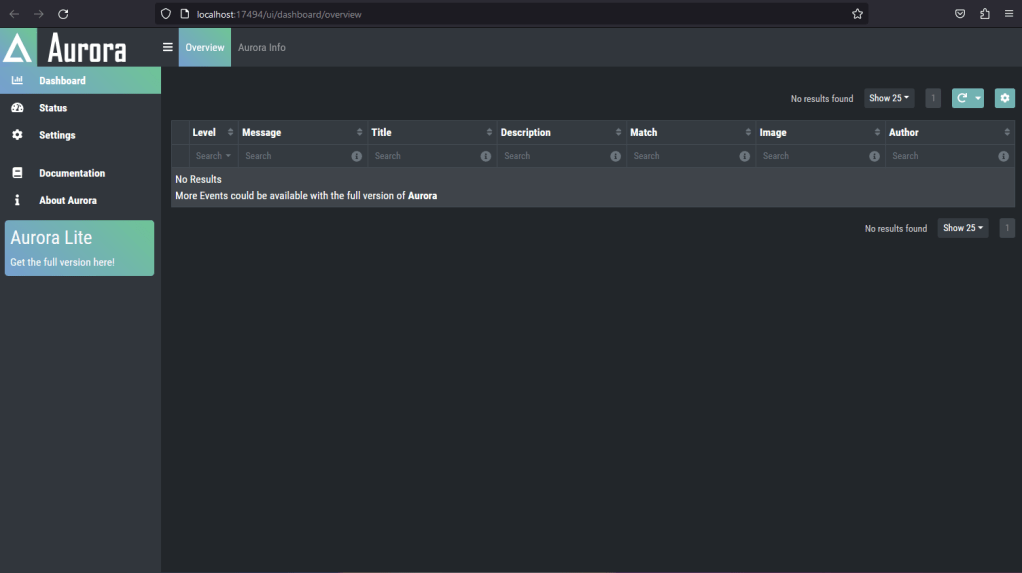Click the table settings gear button
Image resolution: width=1022 pixels, height=573 pixels.
click(1005, 98)
